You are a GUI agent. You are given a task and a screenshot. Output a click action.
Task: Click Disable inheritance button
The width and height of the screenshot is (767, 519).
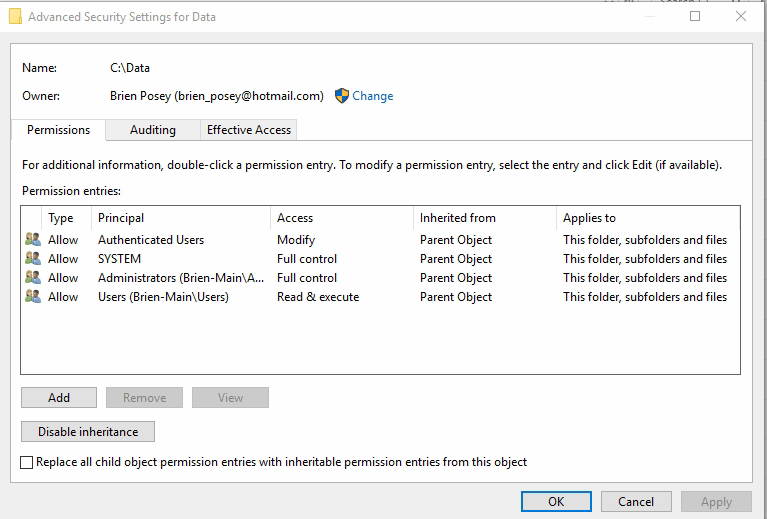pos(88,432)
